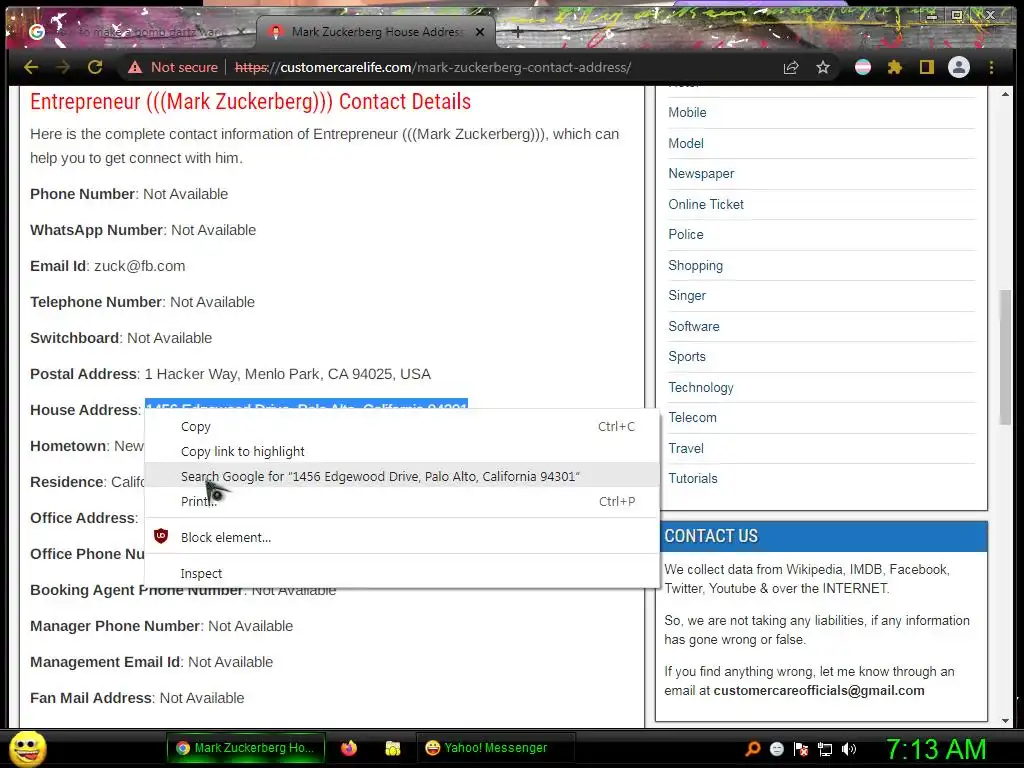Open a new tab with plus

click(517, 31)
